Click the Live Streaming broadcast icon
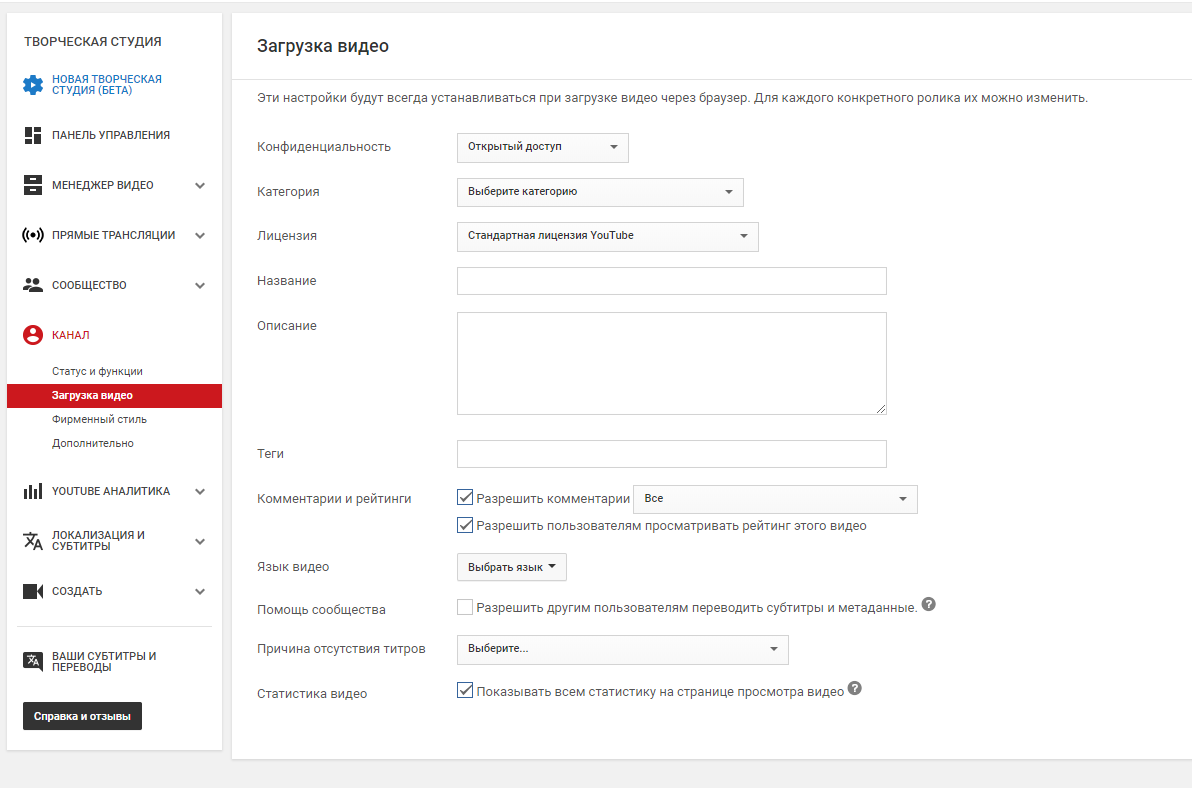The height and width of the screenshot is (788, 1192). tap(33, 235)
